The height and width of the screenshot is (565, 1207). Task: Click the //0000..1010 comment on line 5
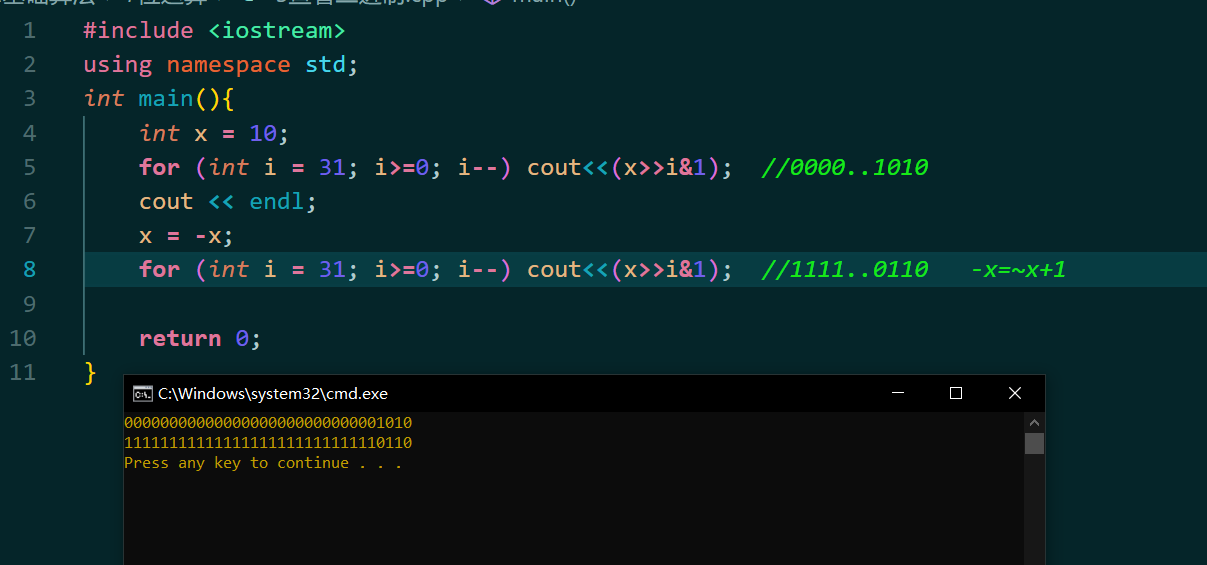844,167
